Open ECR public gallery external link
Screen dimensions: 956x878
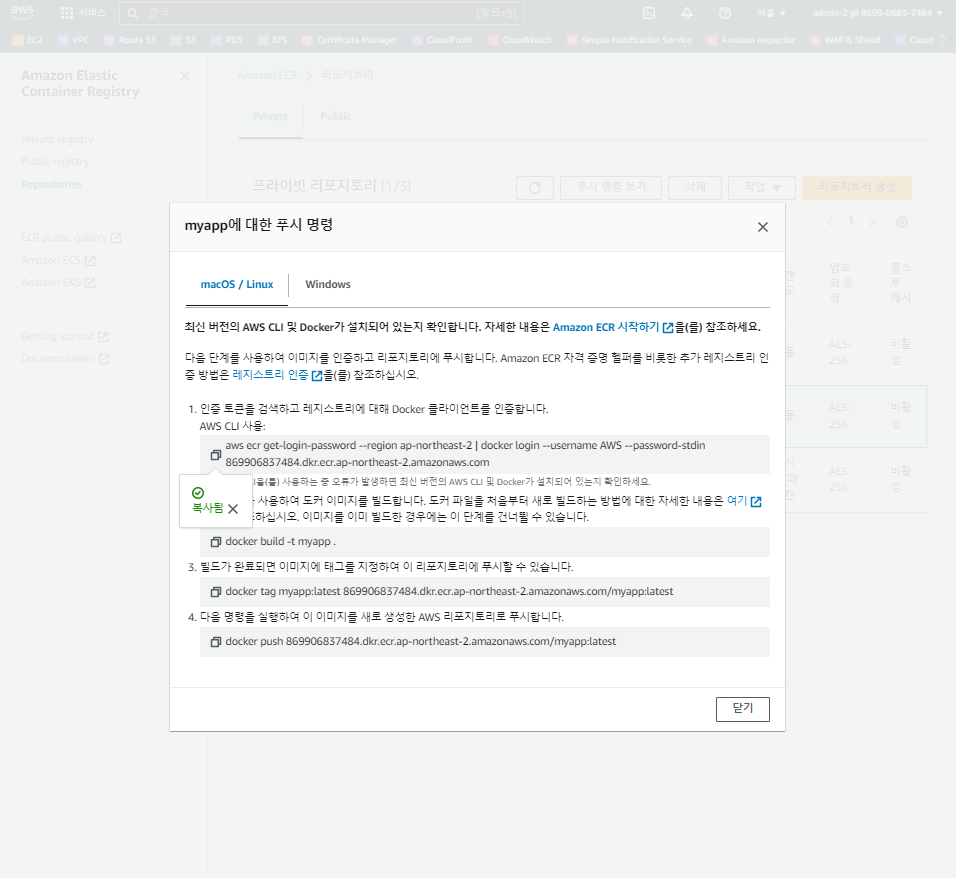pyautogui.click(x=71, y=237)
